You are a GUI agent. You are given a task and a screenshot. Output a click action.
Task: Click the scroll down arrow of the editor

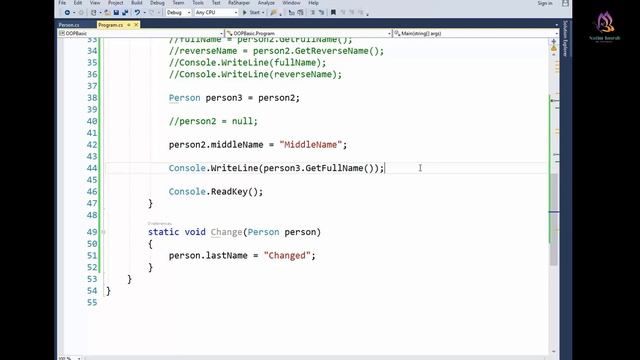[x=554, y=351]
